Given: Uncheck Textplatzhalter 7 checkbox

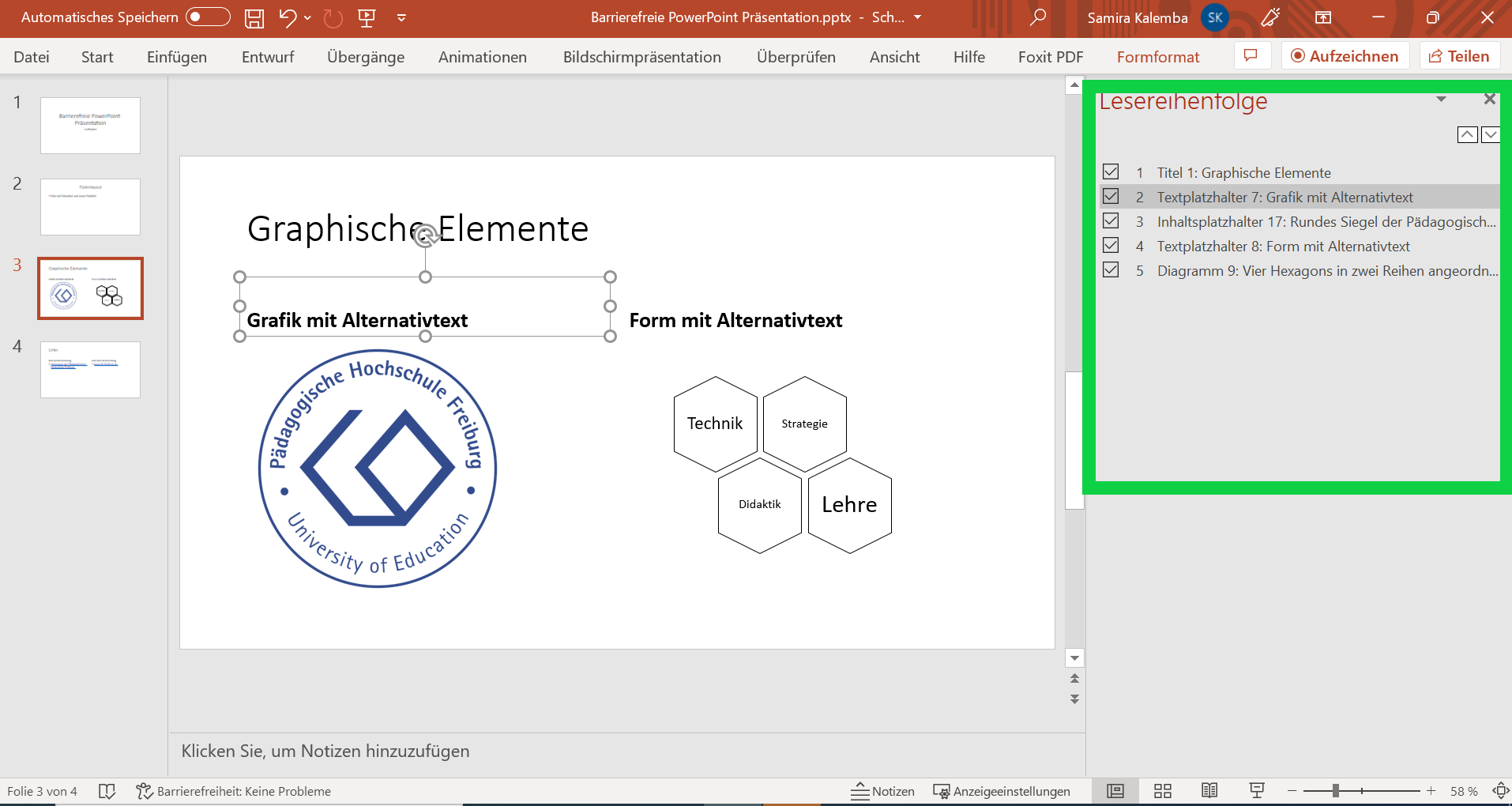Looking at the screenshot, I should [x=1111, y=196].
